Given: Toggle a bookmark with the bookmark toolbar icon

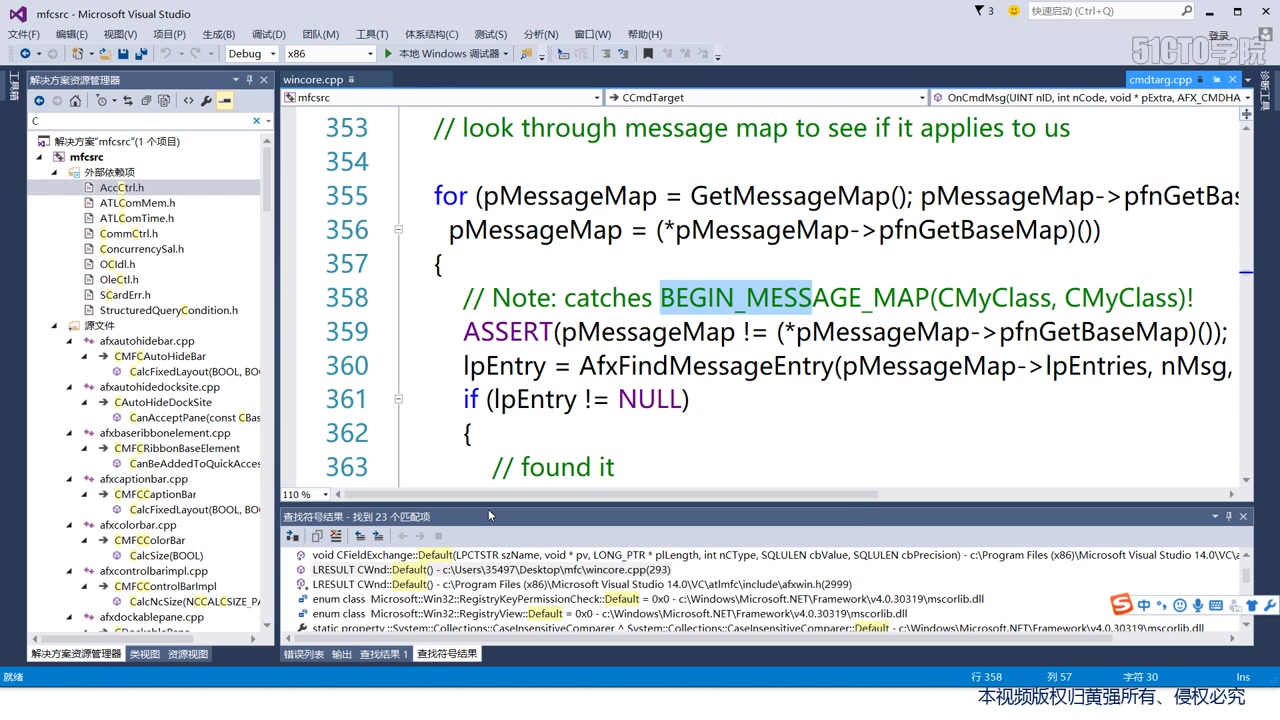Looking at the screenshot, I should [x=648, y=53].
